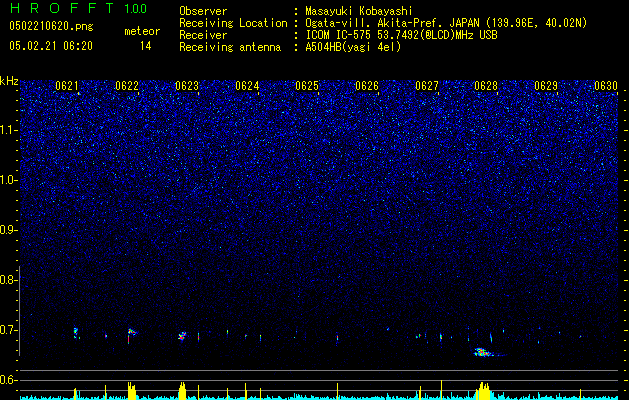Click the Receiving Location field label
629x400 pixels.
tap(233, 23)
